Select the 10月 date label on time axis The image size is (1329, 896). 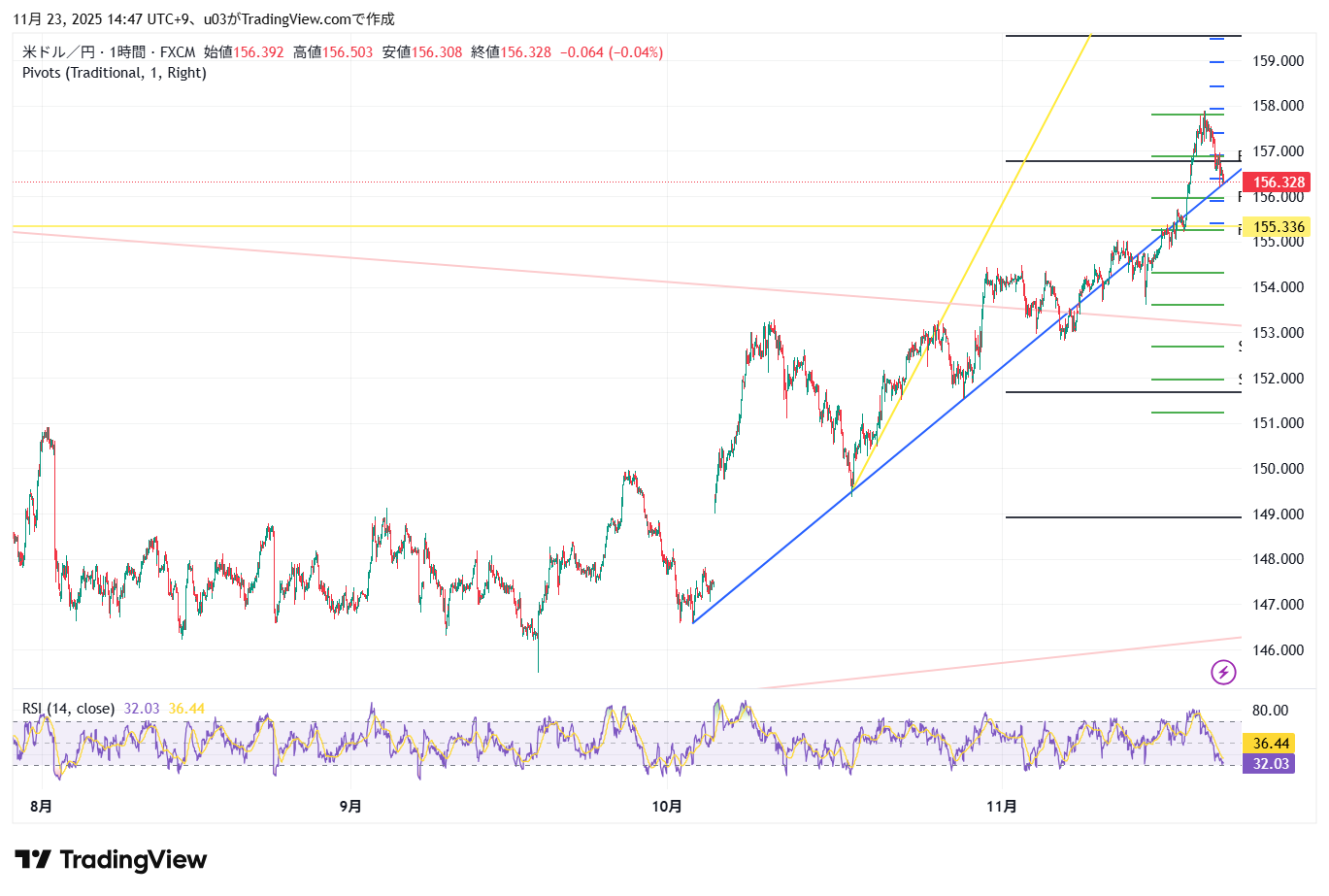tap(667, 807)
